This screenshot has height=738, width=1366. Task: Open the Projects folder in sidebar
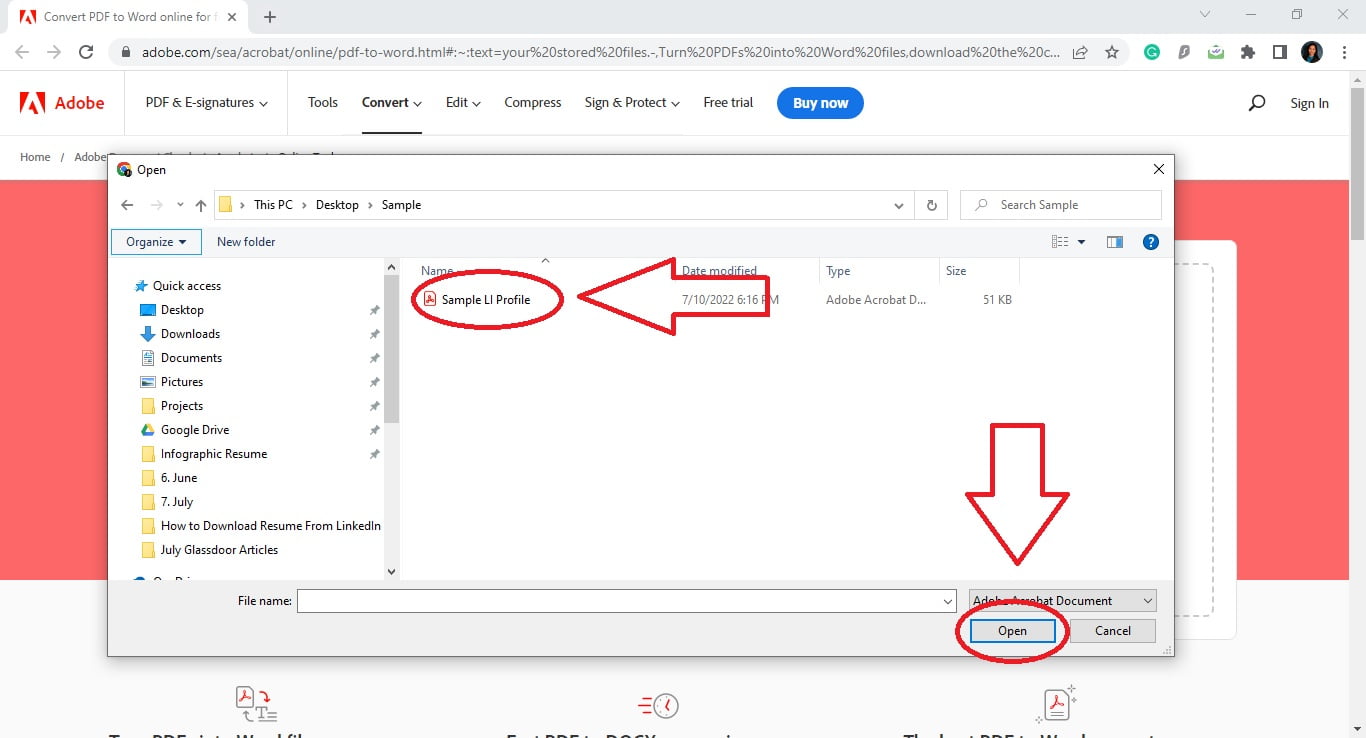click(182, 406)
